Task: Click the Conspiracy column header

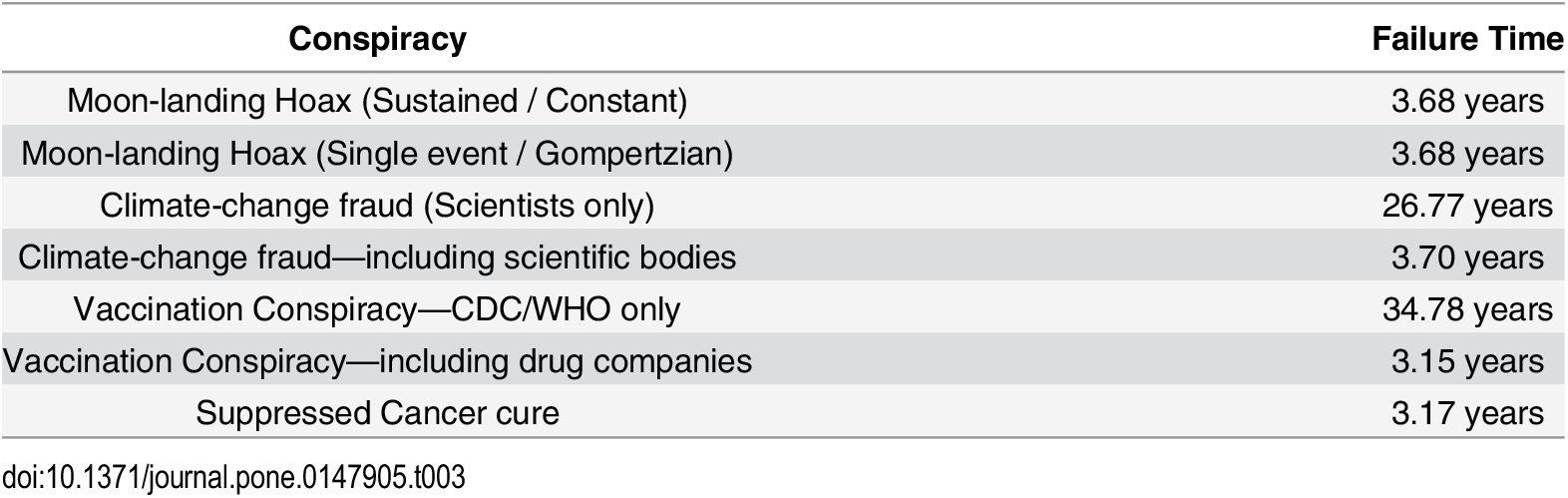Action: pos(377,39)
